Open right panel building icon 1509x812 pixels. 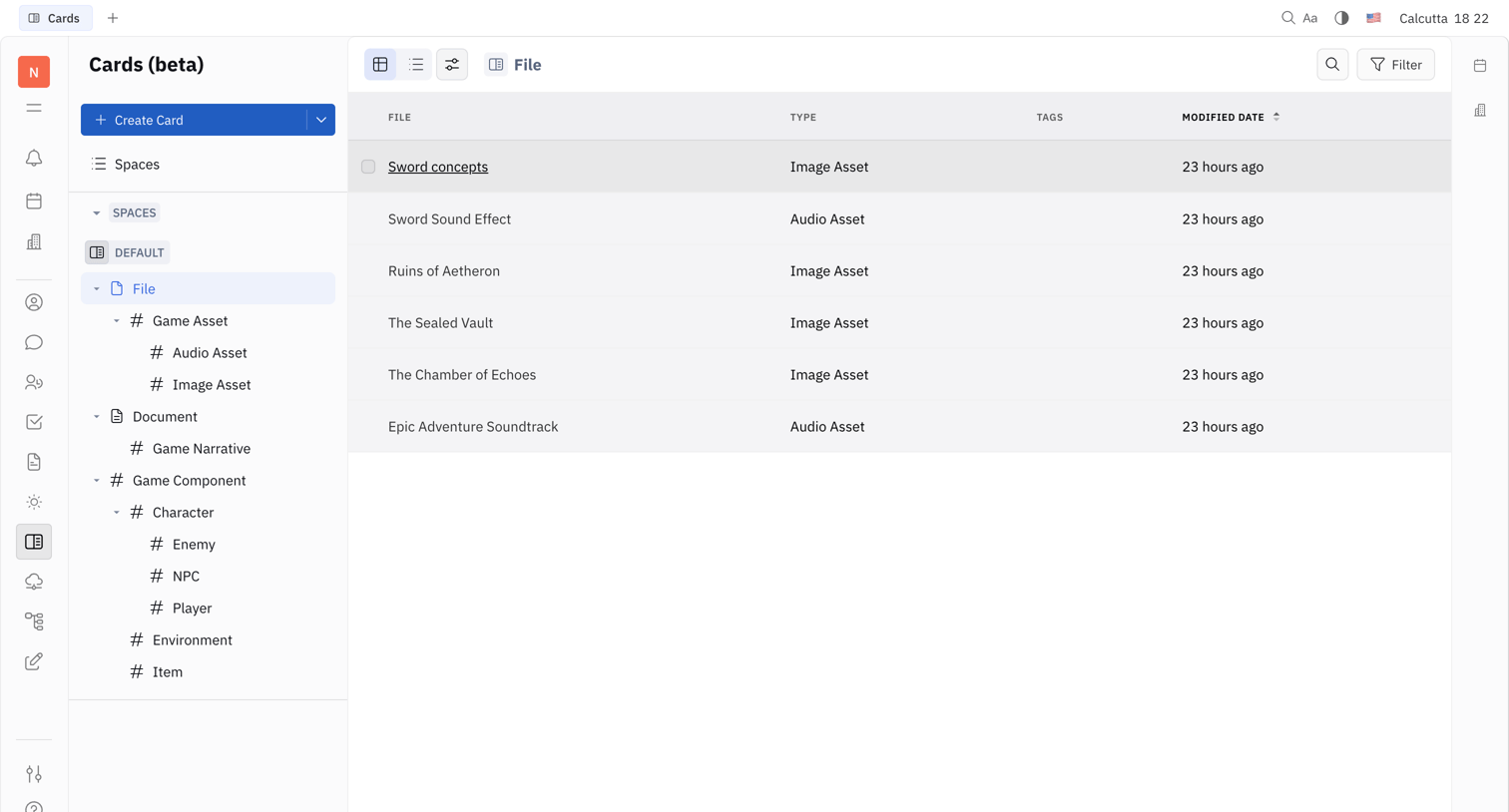coord(1480,110)
